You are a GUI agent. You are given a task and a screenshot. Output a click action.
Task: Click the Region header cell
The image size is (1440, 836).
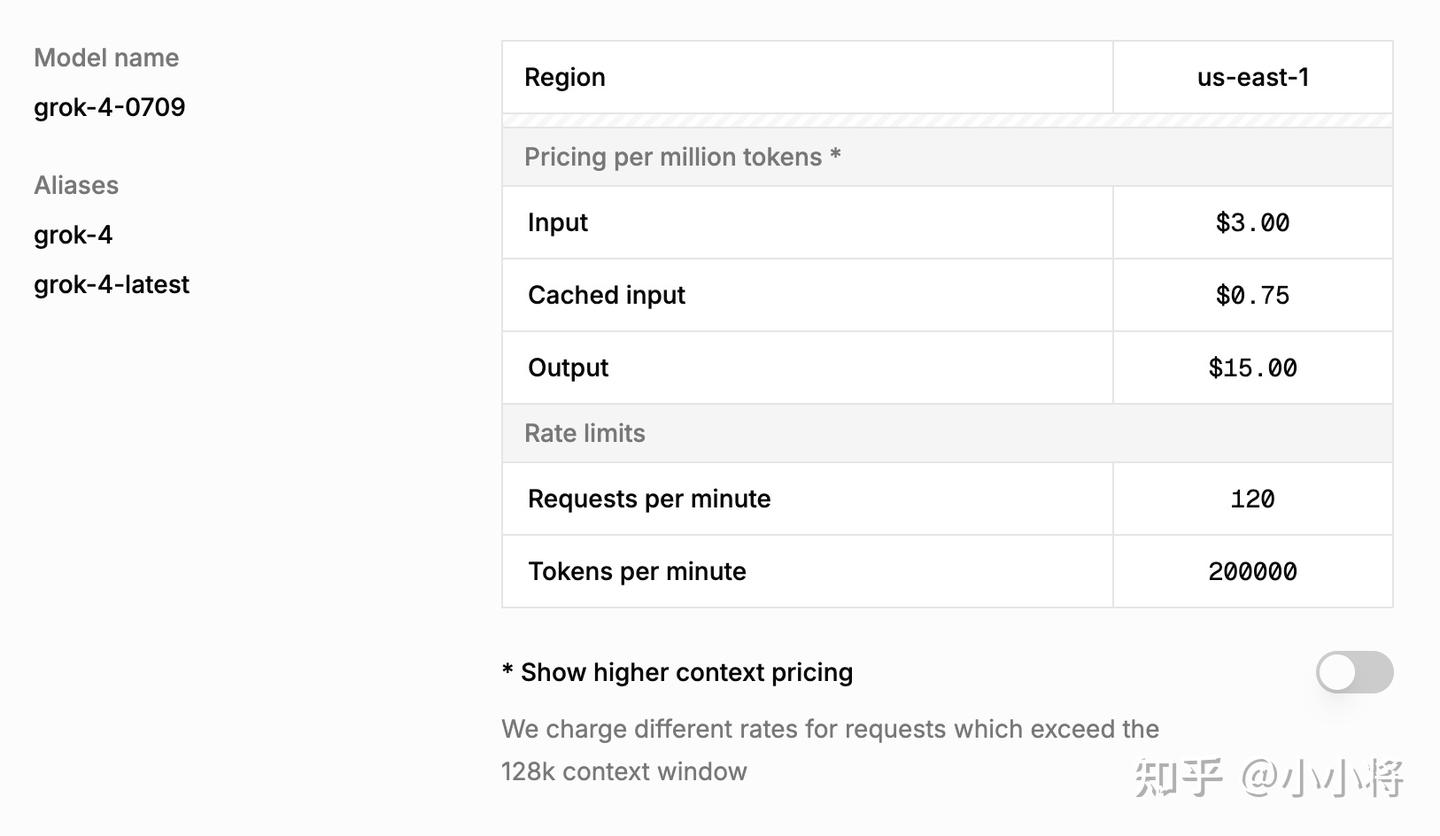[565, 77]
